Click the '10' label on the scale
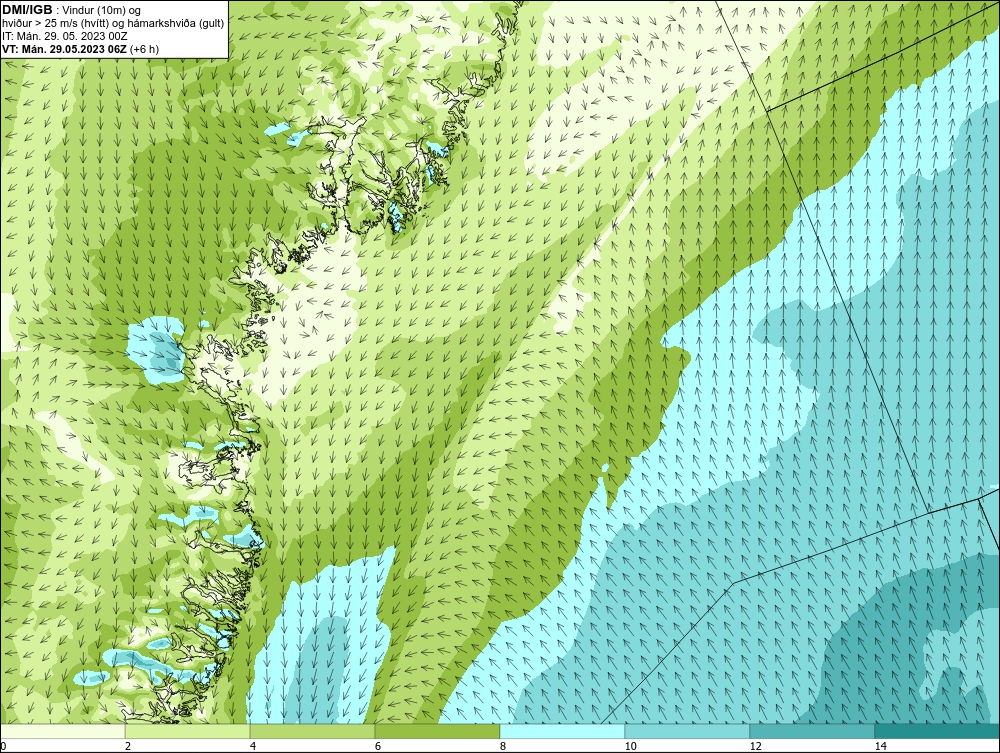The width and height of the screenshot is (1000, 753). (x=631, y=747)
